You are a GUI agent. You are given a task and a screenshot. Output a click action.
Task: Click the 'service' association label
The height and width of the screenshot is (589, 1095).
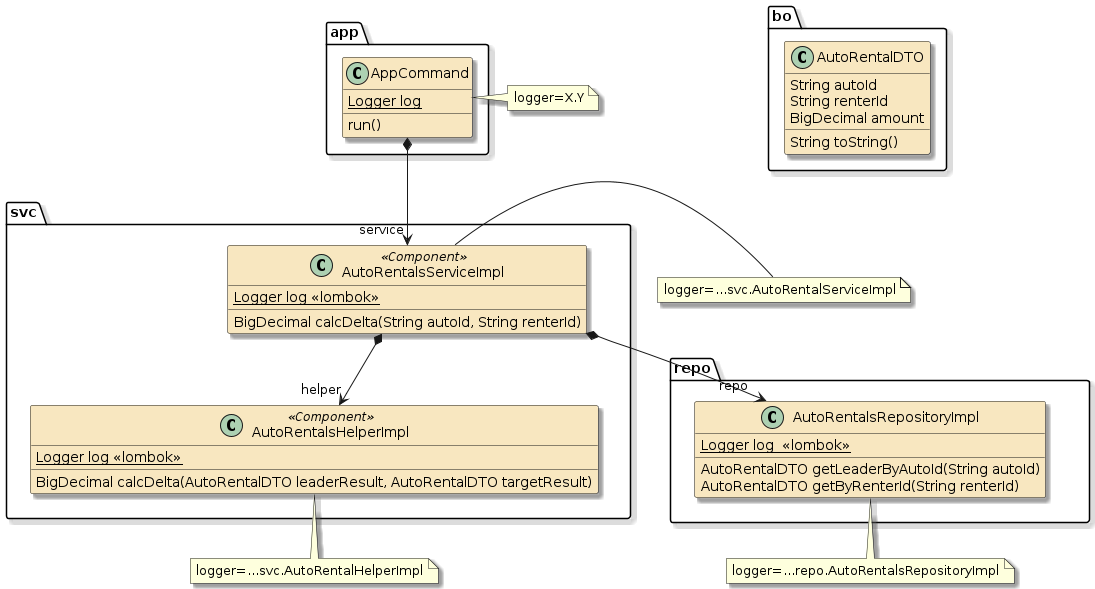[381, 230]
